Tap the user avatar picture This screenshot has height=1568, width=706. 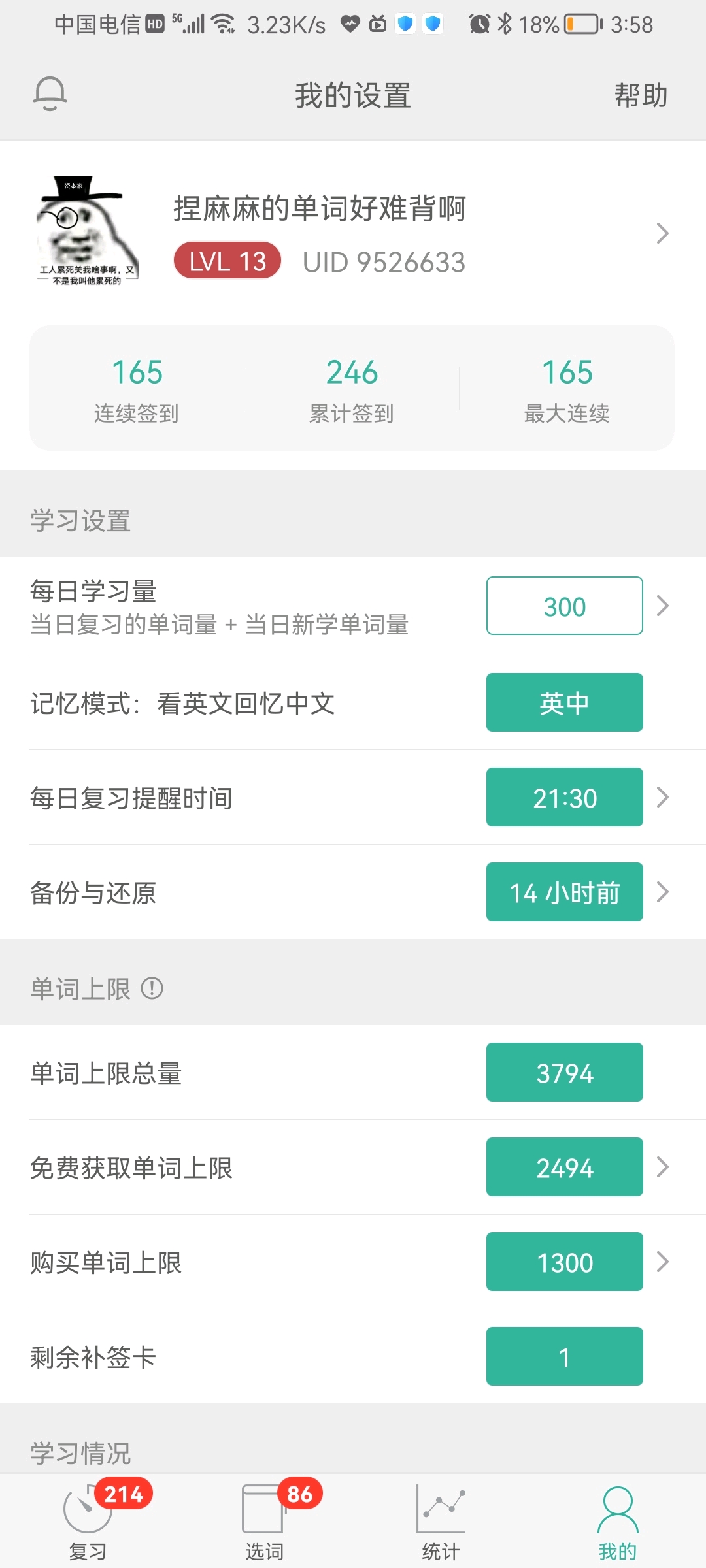tap(88, 231)
